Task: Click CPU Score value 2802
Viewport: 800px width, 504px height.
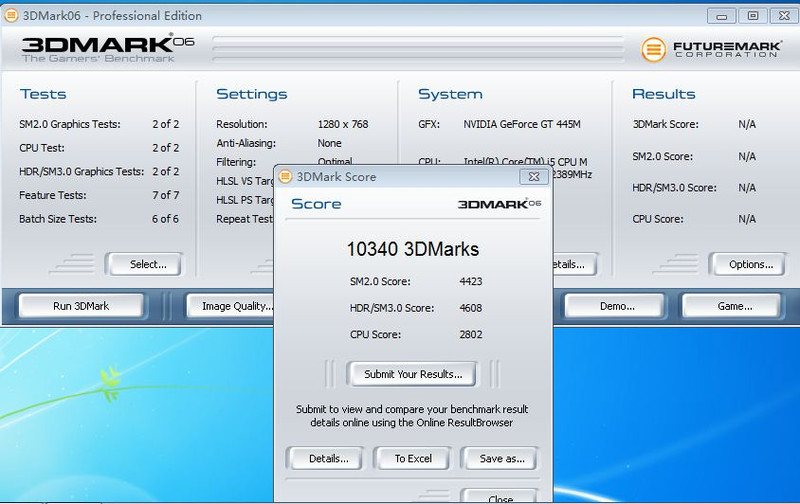Action: [470, 335]
